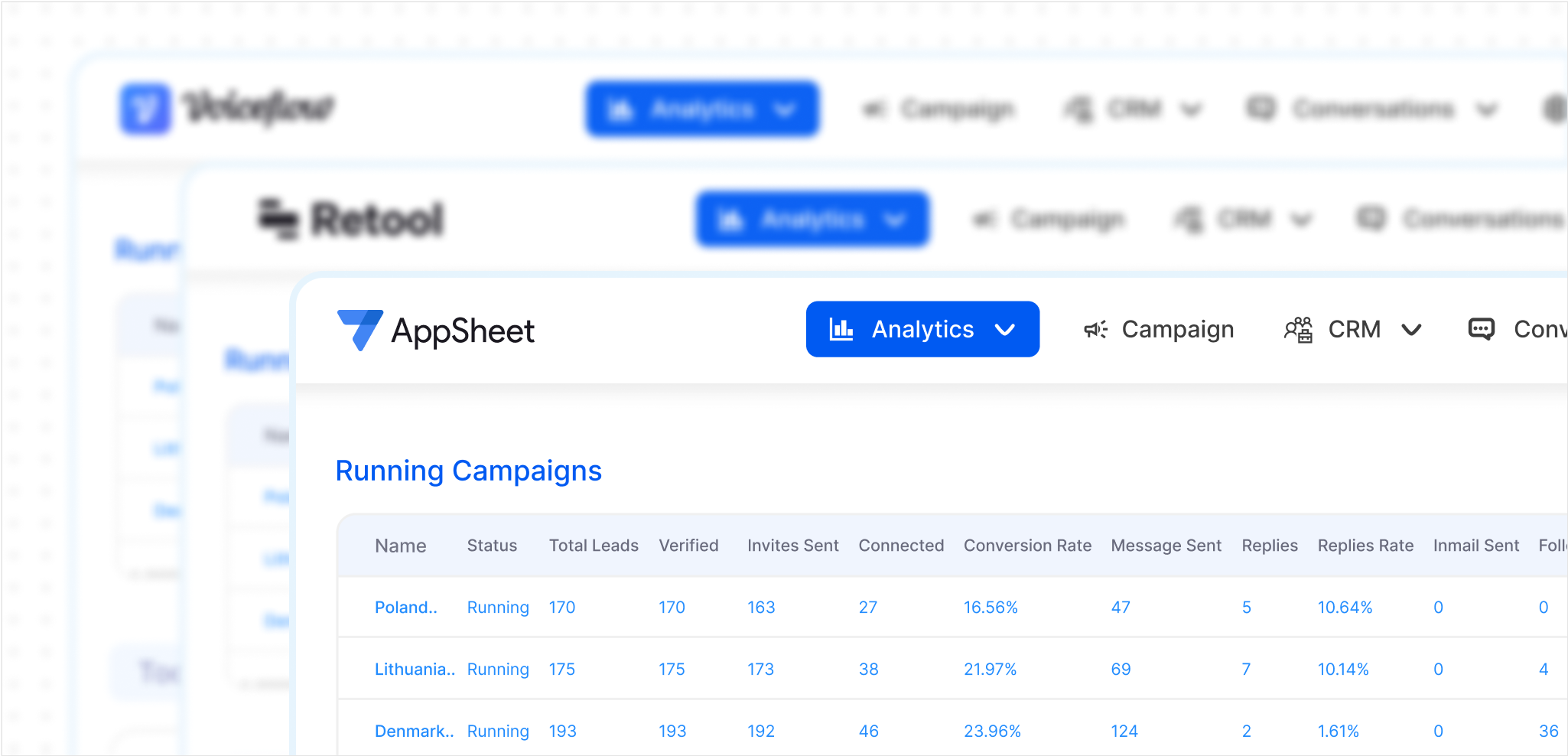Viewport: 1568px width, 756px height.
Task: Click megaphone icon in Retool window
Action: click(x=984, y=220)
